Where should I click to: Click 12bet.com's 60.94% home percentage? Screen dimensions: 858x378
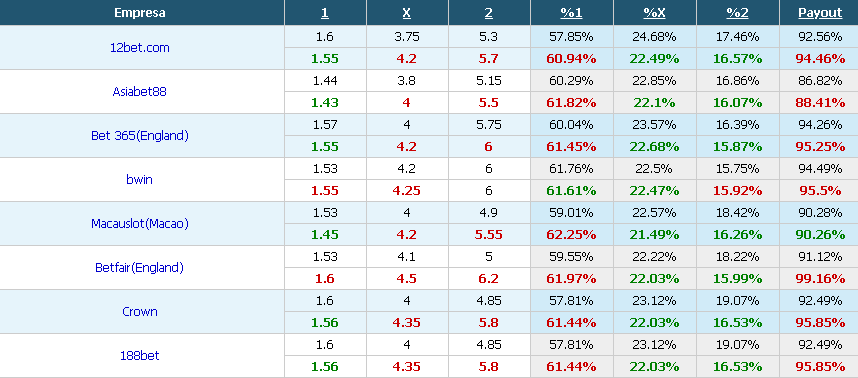571,59
